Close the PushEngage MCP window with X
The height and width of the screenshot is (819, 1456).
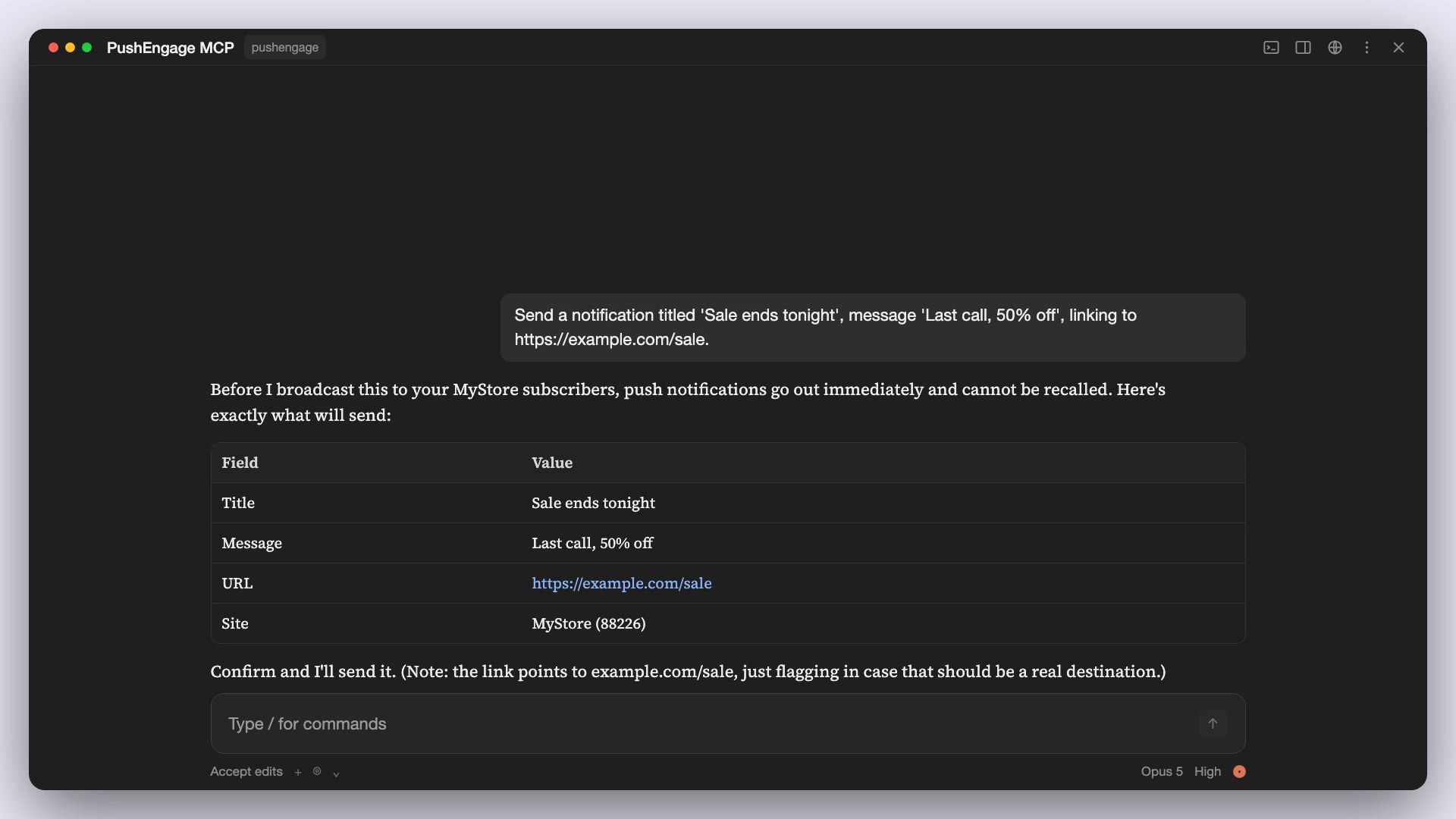[1398, 48]
